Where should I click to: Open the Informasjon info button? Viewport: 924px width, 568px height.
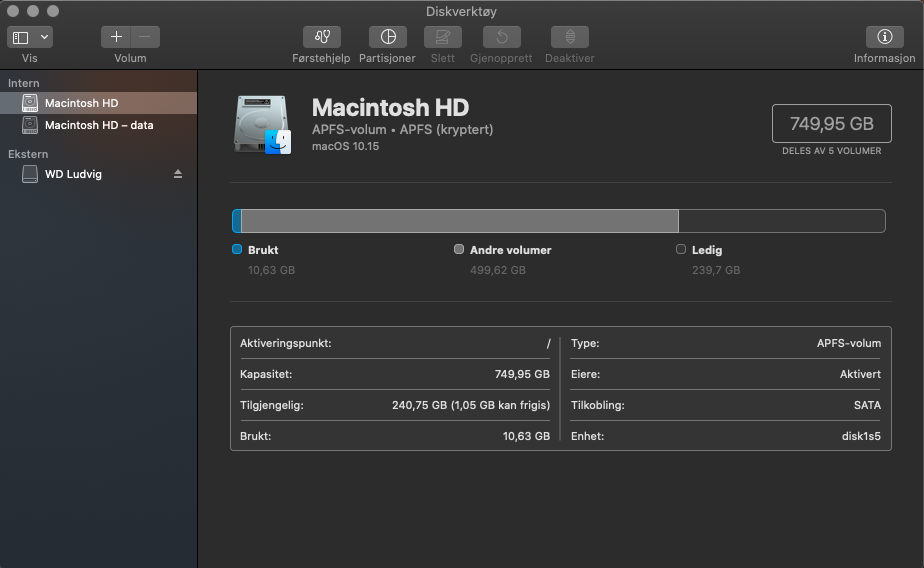click(885, 37)
